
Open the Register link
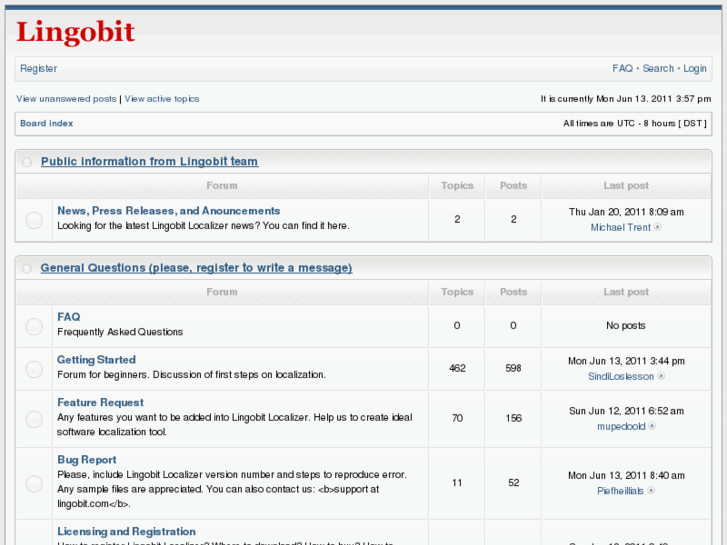(38, 69)
